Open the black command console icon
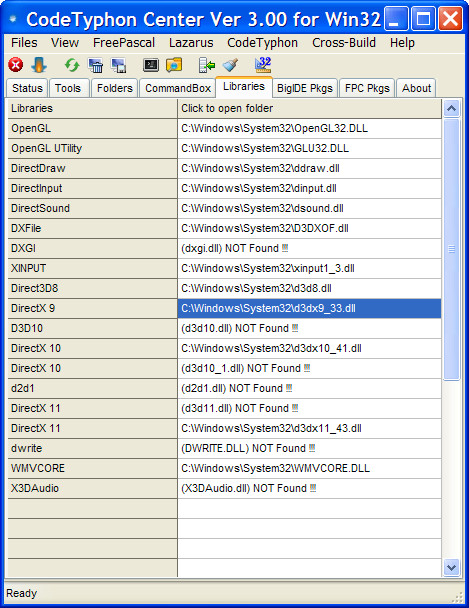This screenshot has height=608, width=469. point(151,65)
